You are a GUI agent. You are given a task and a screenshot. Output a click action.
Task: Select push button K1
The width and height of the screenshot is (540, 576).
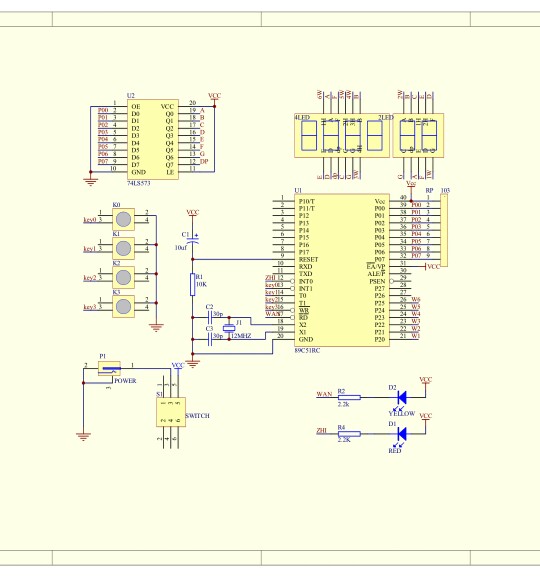(x=123, y=248)
